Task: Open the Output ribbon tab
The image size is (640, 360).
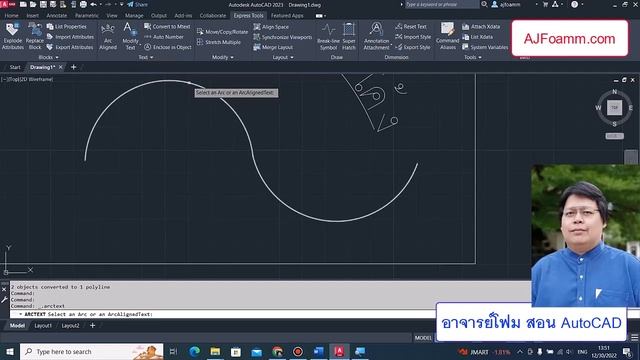Action: coord(159,16)
